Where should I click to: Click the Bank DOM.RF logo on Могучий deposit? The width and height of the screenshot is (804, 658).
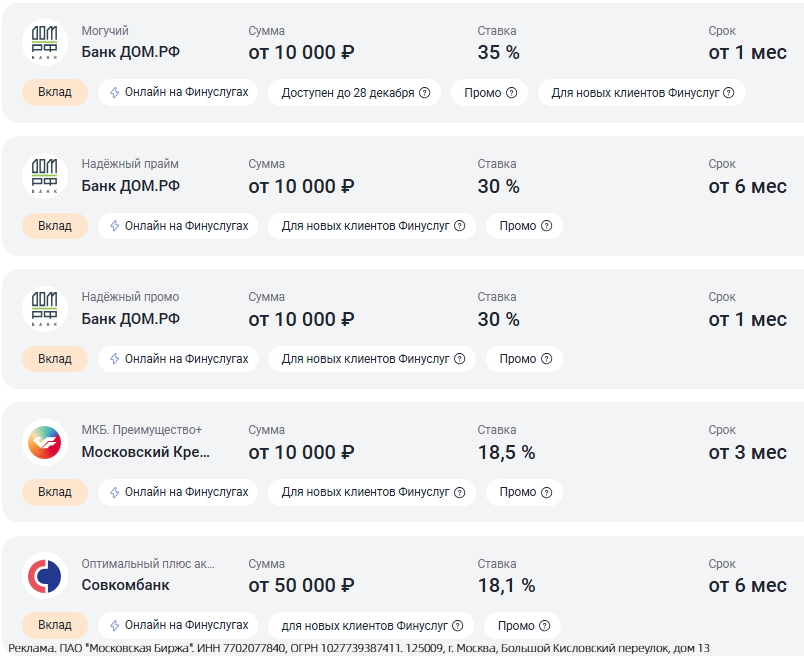pyautogui.click(x=45, y=43)
